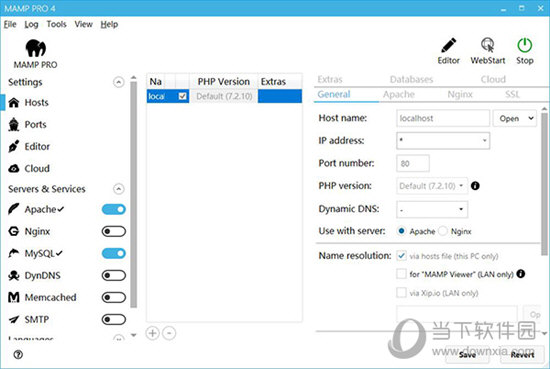Select Nginx radio for Use with server

click(443, 231)
